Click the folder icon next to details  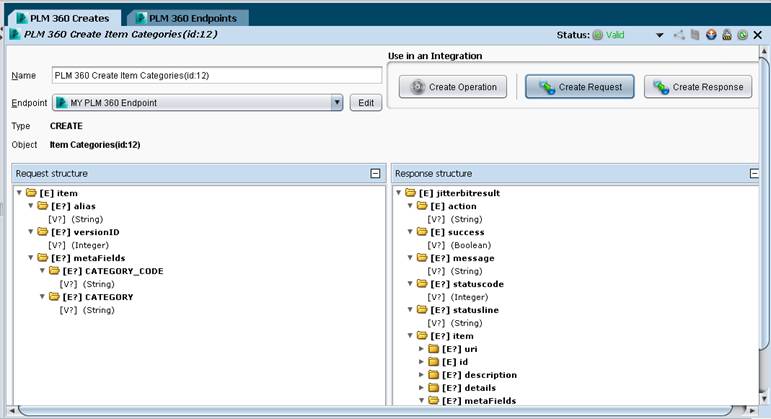(x=433, y=388)
